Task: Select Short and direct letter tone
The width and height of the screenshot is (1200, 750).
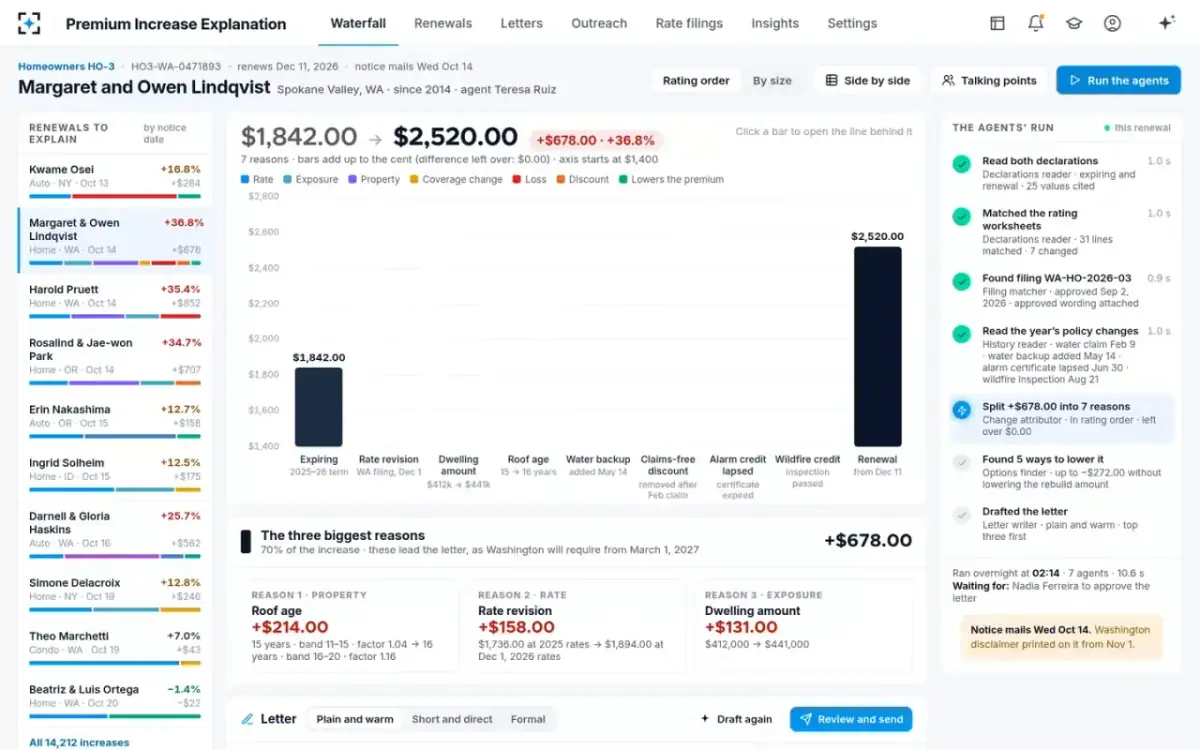Action: [x=452, y=719]
